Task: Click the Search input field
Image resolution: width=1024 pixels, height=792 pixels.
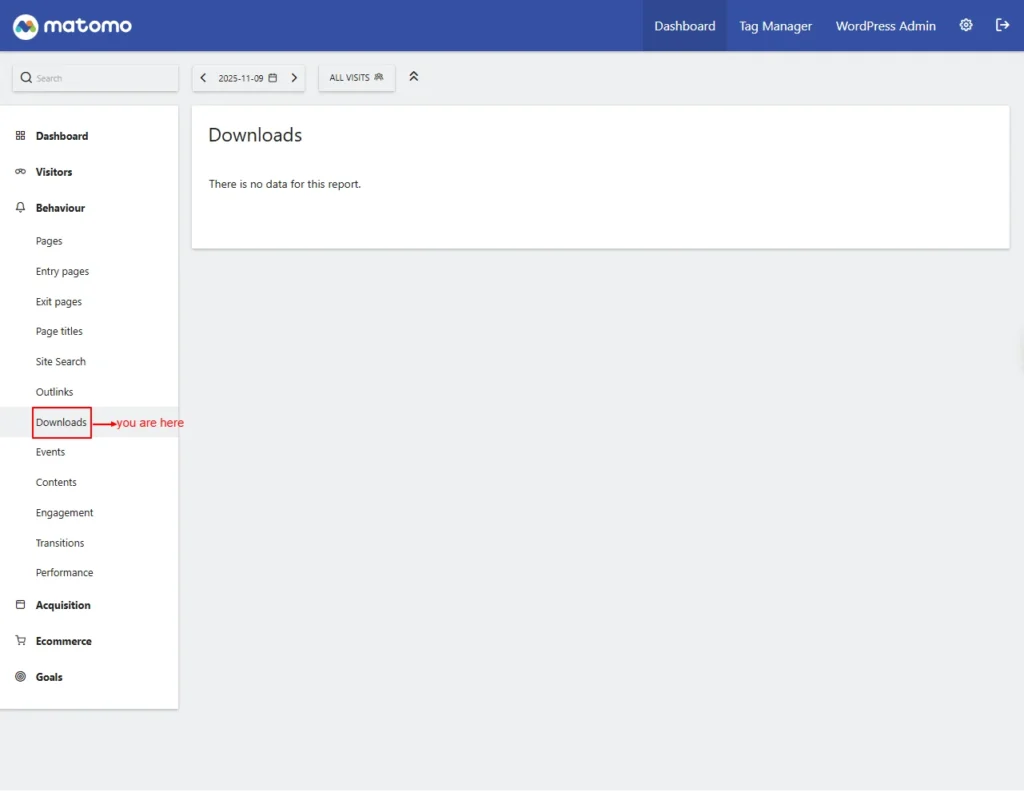Action: (100, 78)
